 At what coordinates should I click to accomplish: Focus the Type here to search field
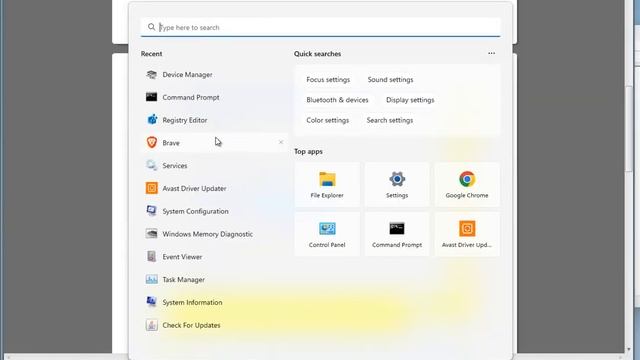tap(320, 27)
